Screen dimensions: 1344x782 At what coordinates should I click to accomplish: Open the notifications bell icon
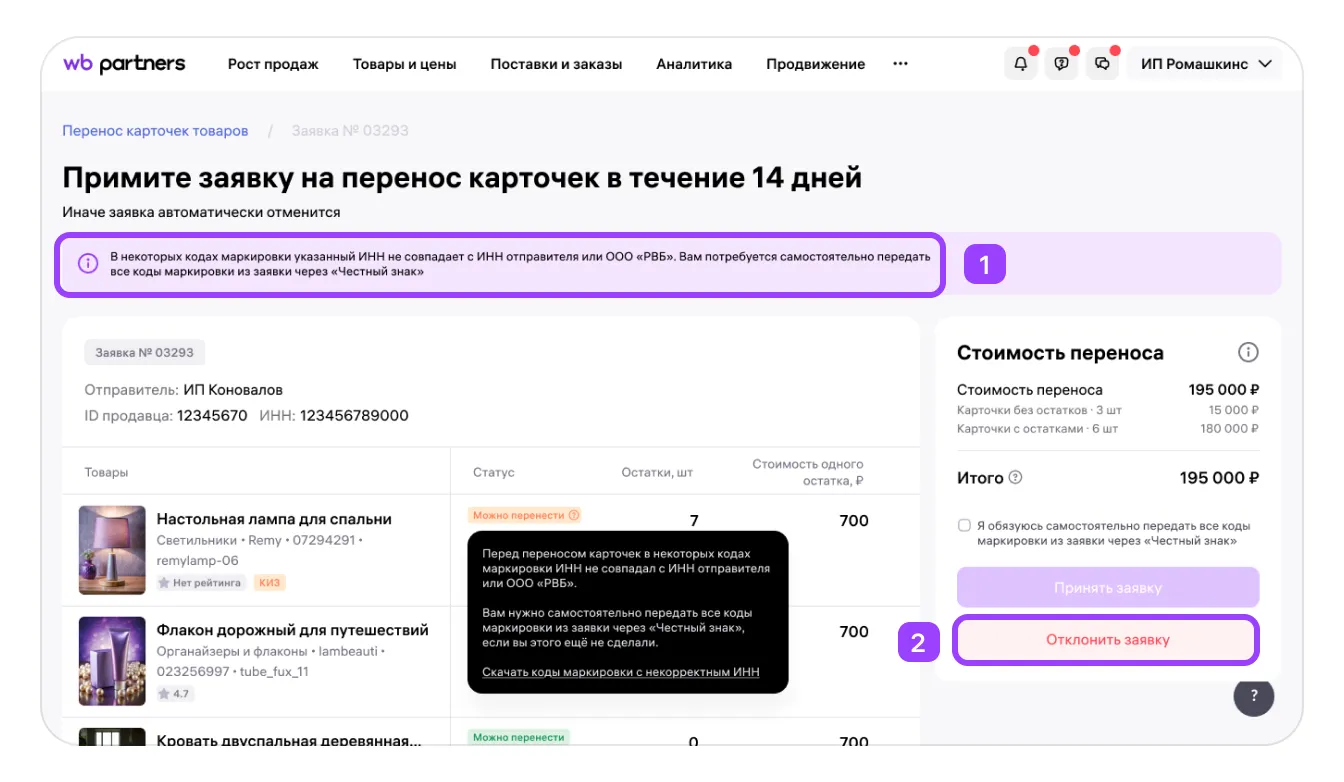tap(1020, 64)
